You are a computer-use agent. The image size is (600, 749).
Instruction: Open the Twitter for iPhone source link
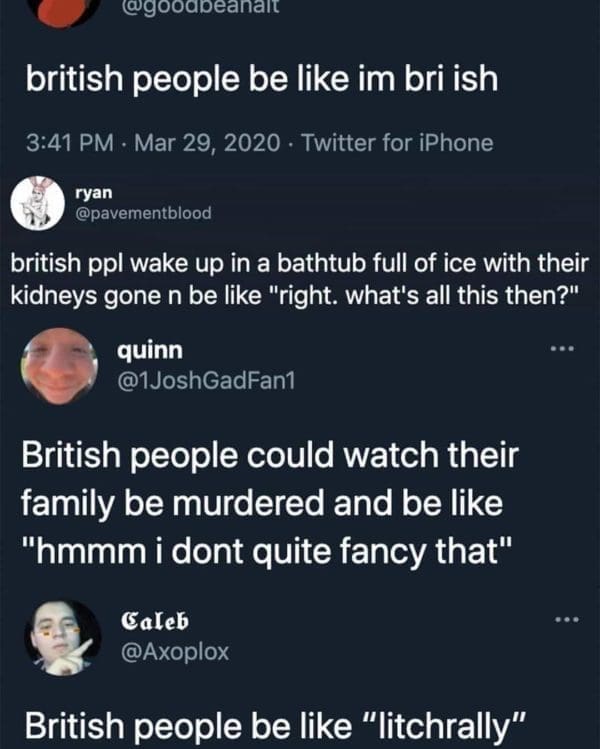(x=397, y=143)
